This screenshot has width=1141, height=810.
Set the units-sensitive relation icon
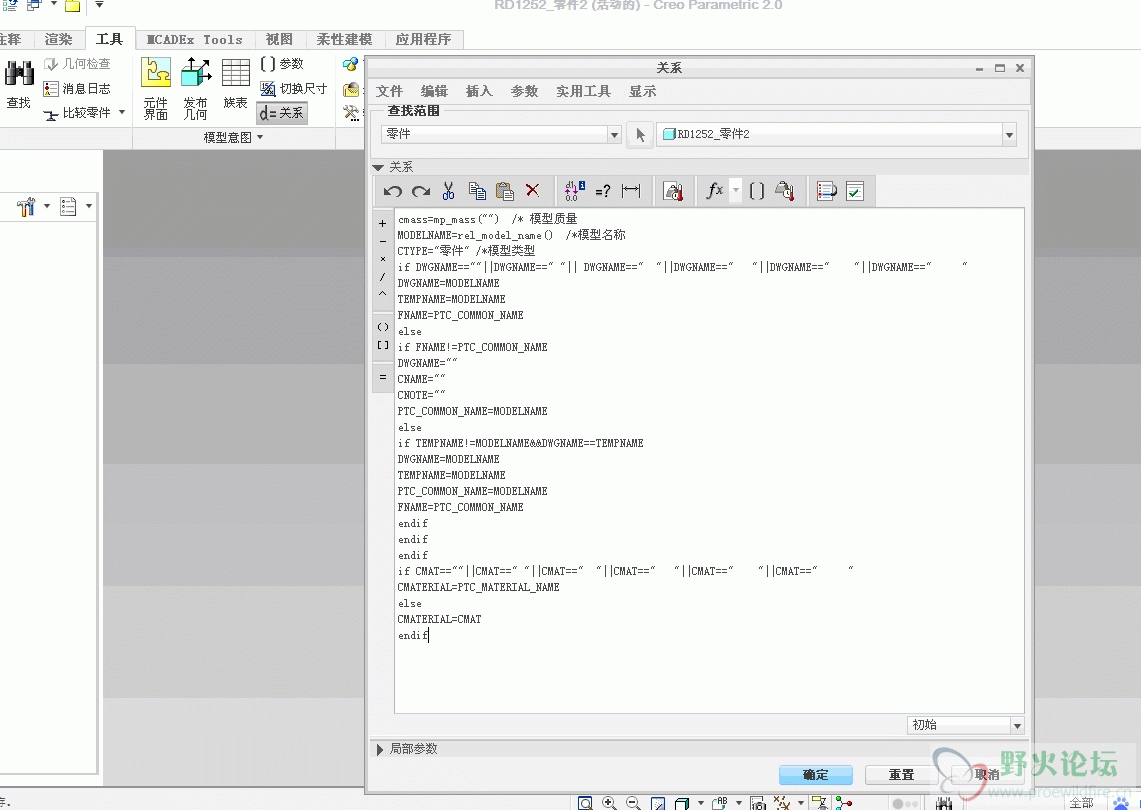[x=673, y=191]
